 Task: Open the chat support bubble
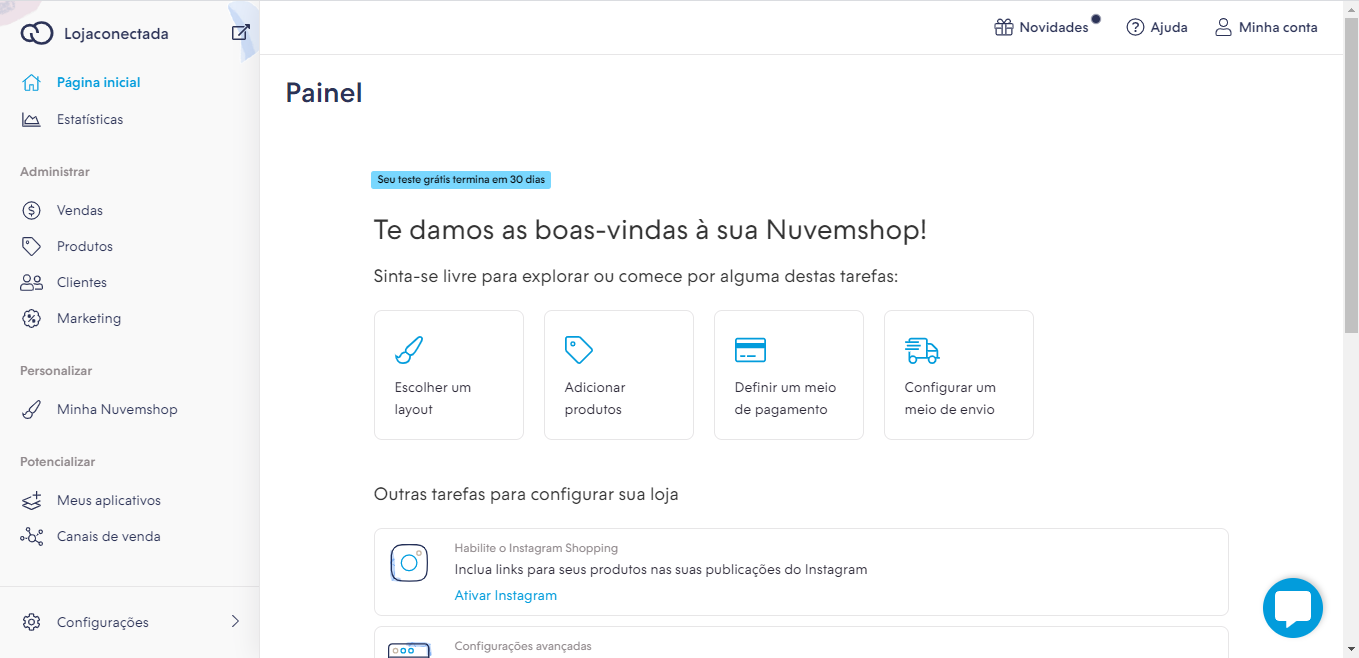[1293, 608]
